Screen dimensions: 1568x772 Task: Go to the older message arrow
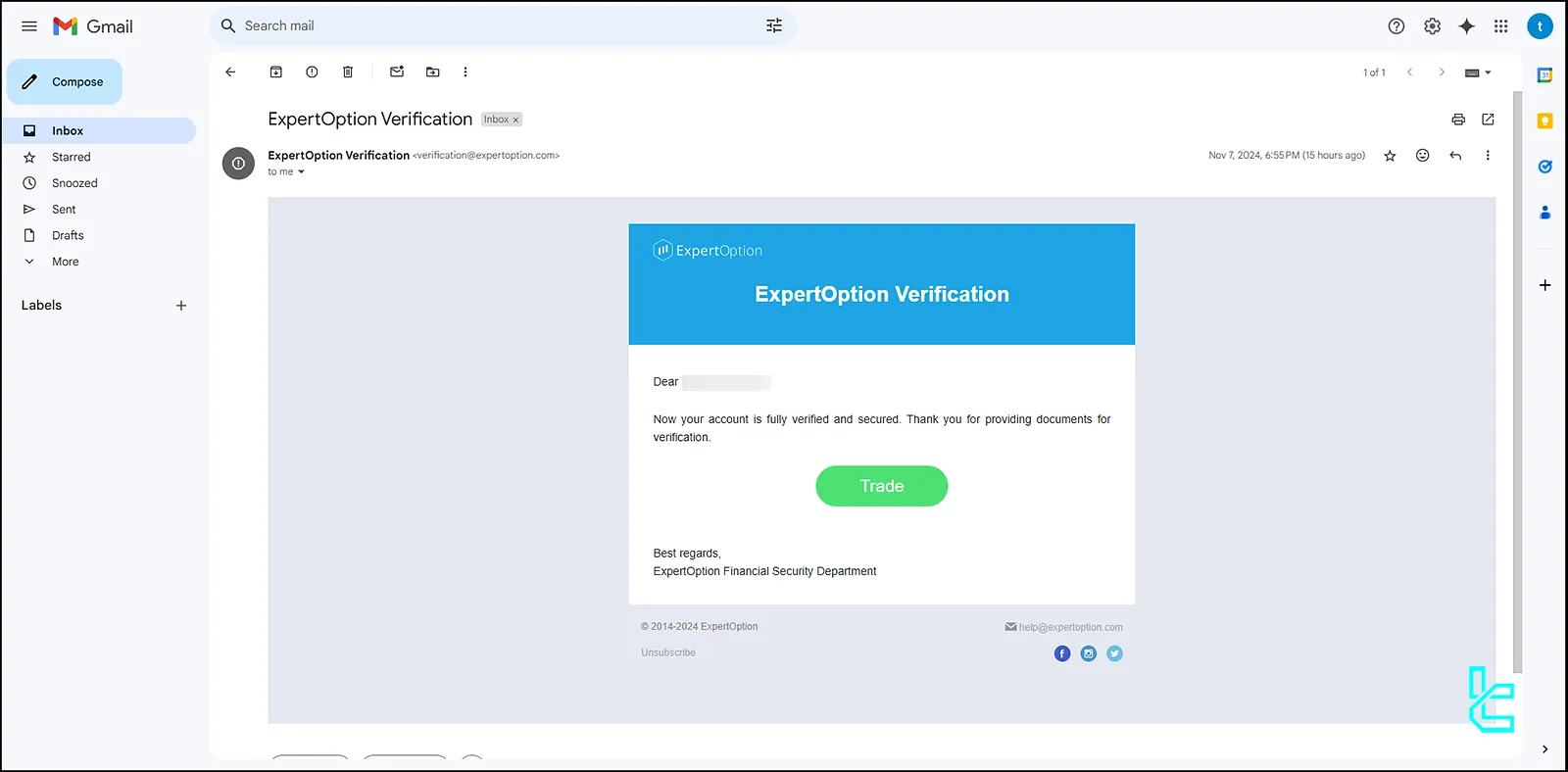coord(1442,72)
